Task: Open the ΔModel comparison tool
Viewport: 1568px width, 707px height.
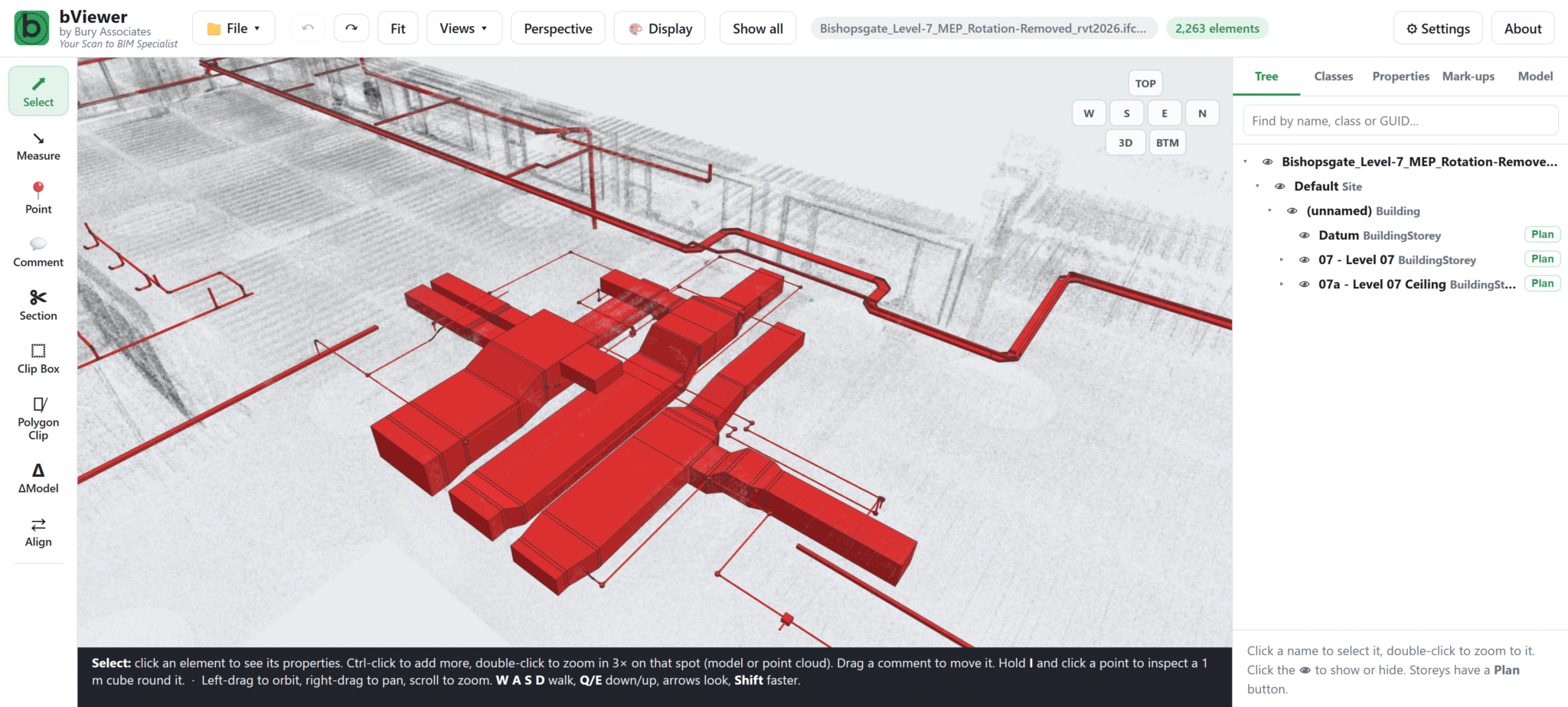Action: tap(38, 478)
